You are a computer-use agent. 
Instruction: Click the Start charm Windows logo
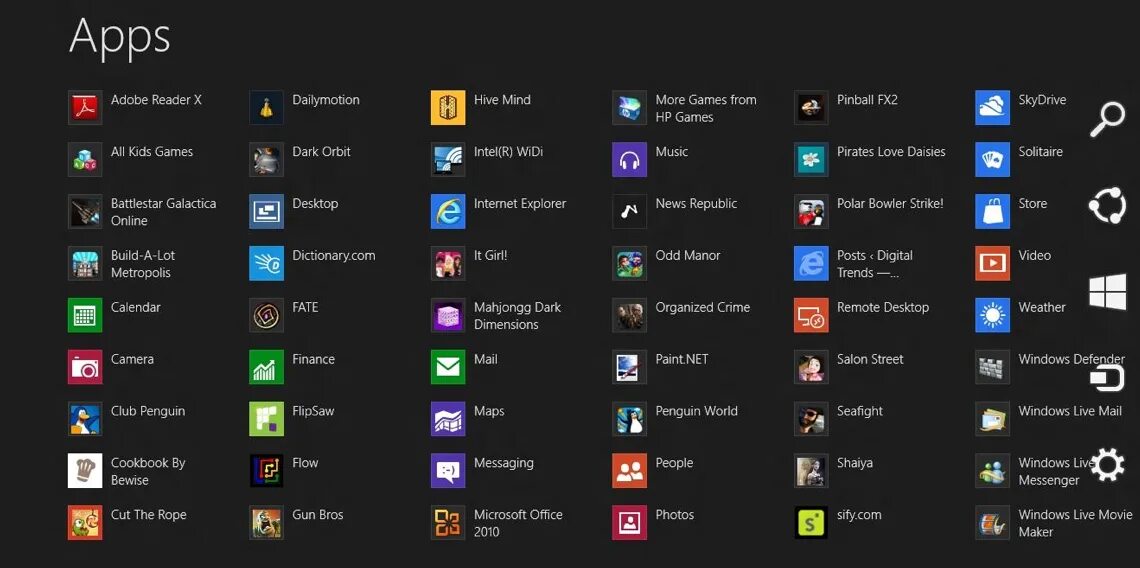(x=1107, y=292)
